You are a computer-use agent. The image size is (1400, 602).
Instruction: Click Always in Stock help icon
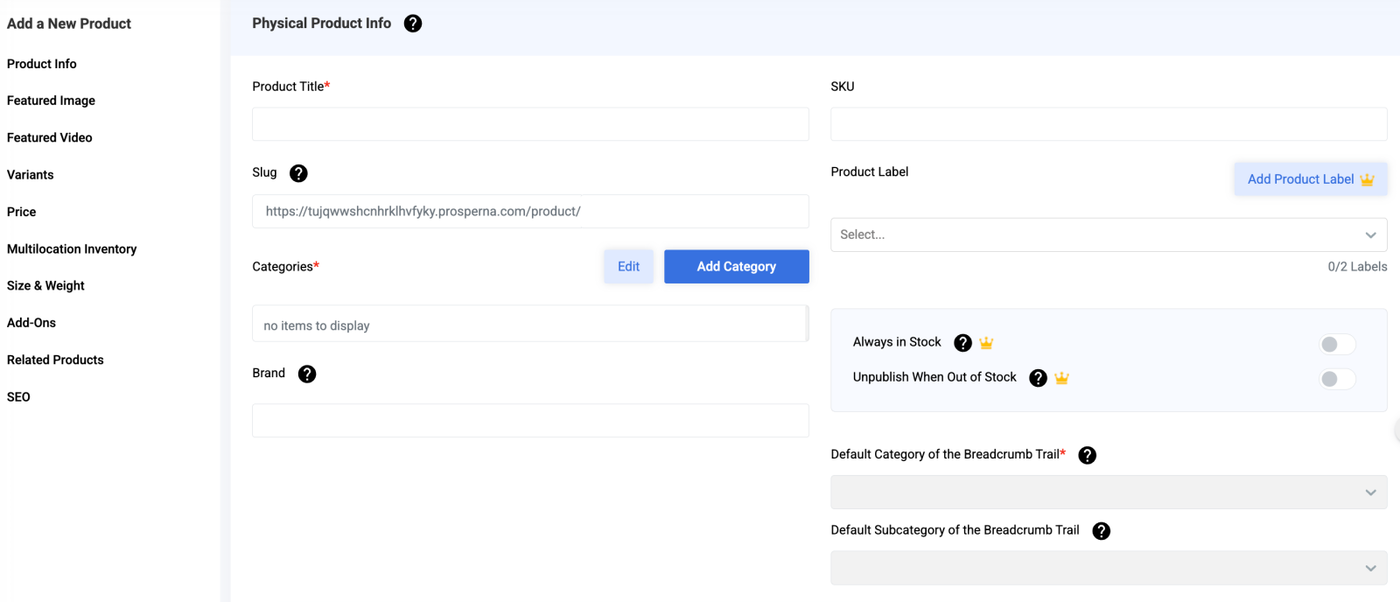pos(963,343)
